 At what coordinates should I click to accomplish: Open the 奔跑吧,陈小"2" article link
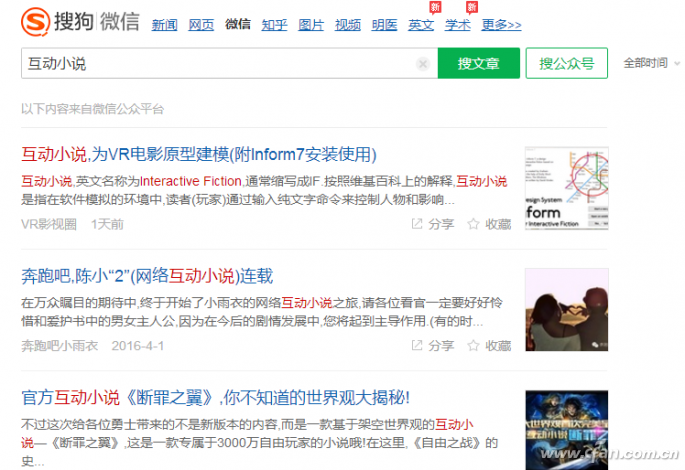coord(147,276)
